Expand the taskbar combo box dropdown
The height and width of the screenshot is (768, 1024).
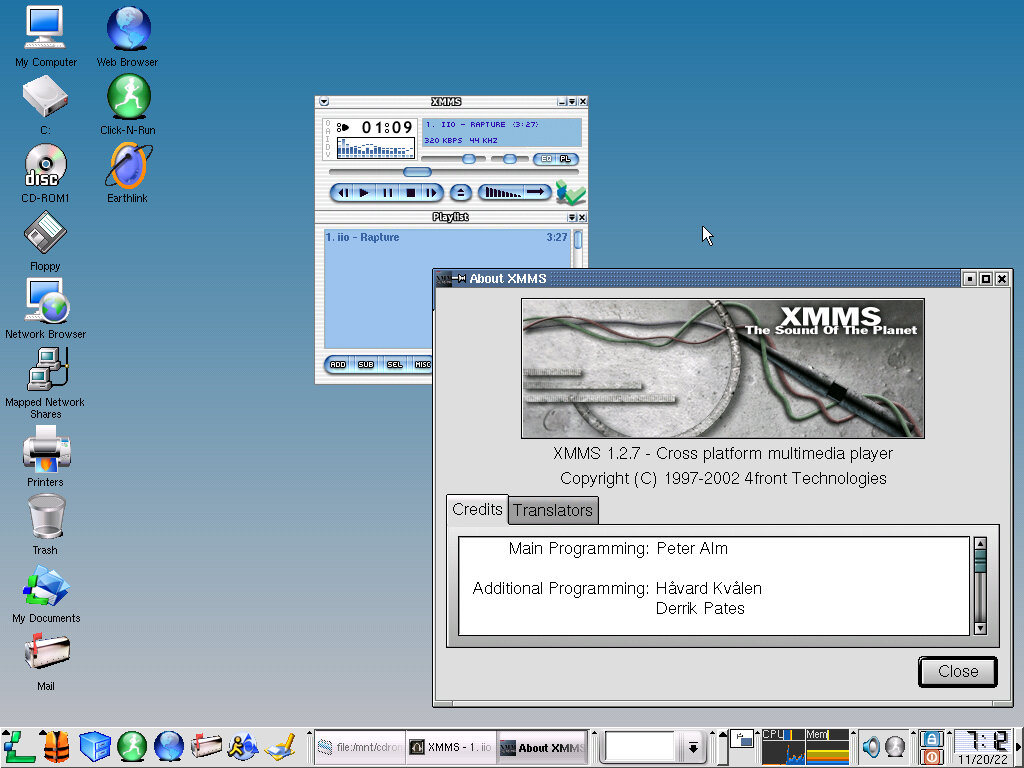(692, 747)
